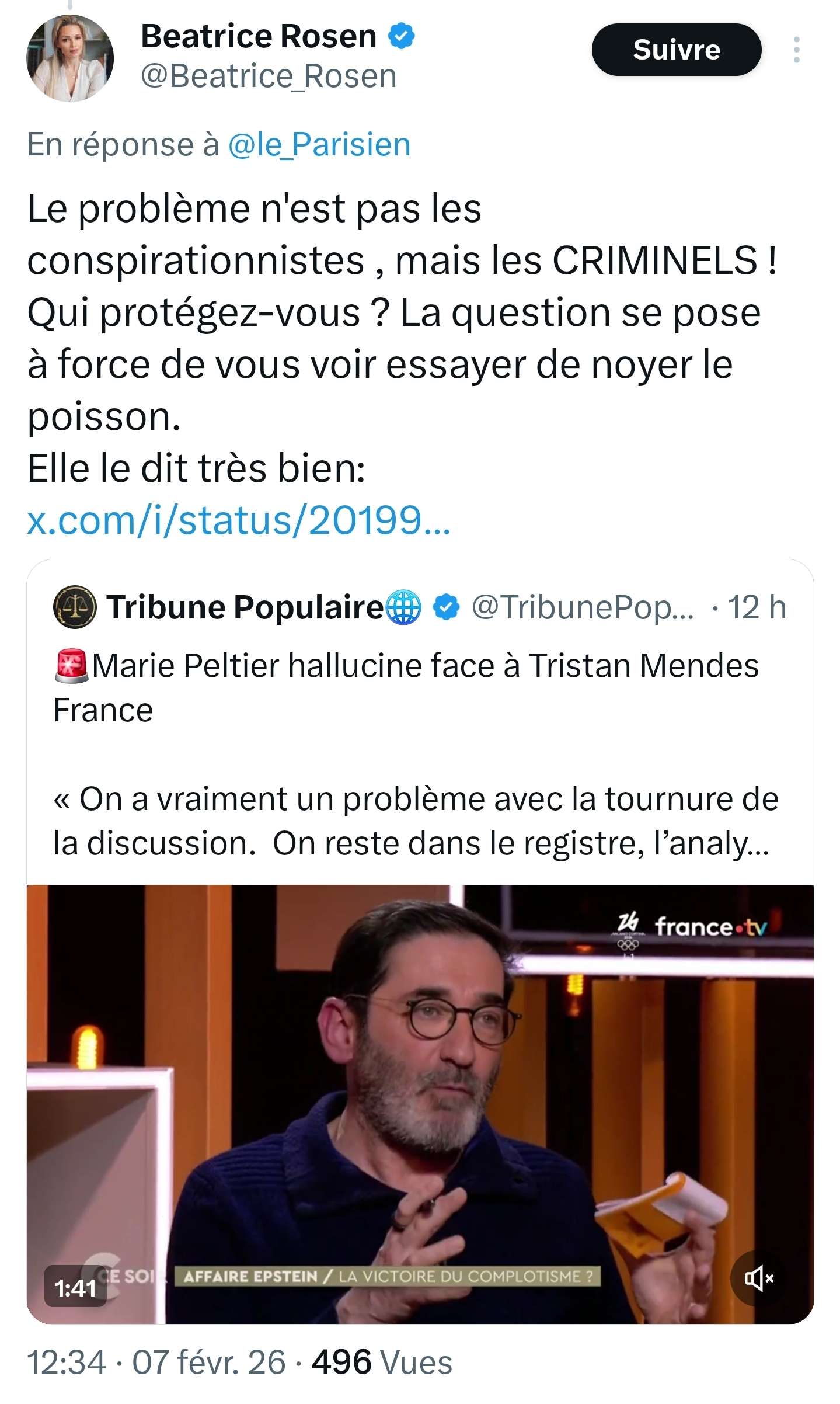
Task: Click the 12:34 · 07 févr. 26 timestamp
Action: 156,1363
